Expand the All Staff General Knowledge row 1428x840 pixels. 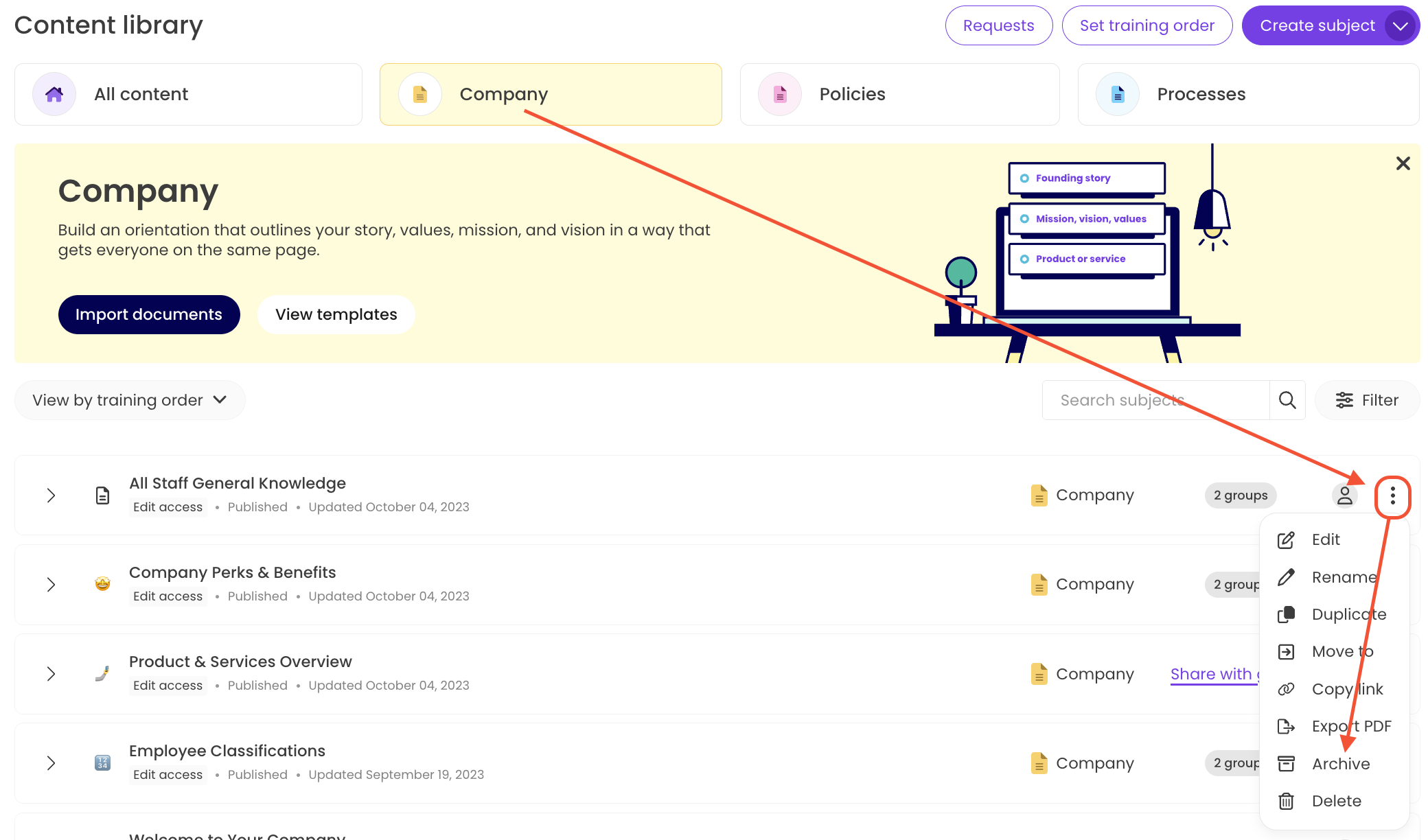point(51,495)
